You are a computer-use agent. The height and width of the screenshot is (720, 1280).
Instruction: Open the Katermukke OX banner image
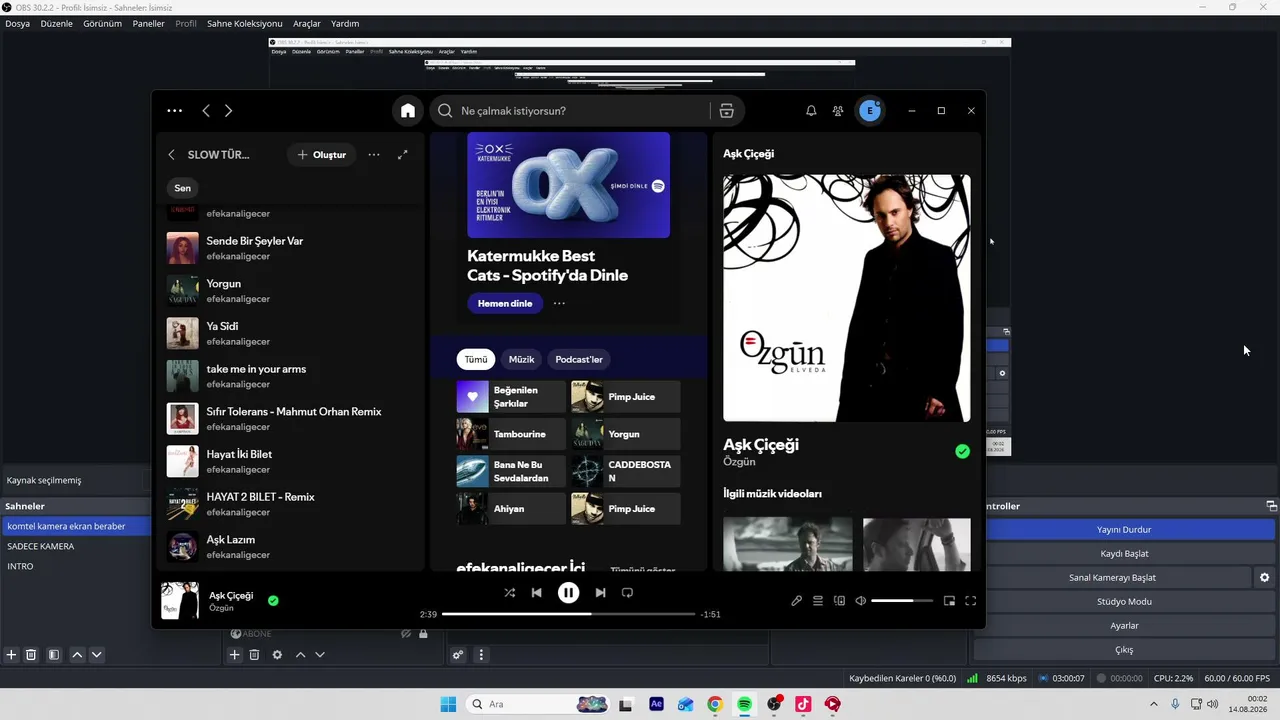tap(568, 185)
